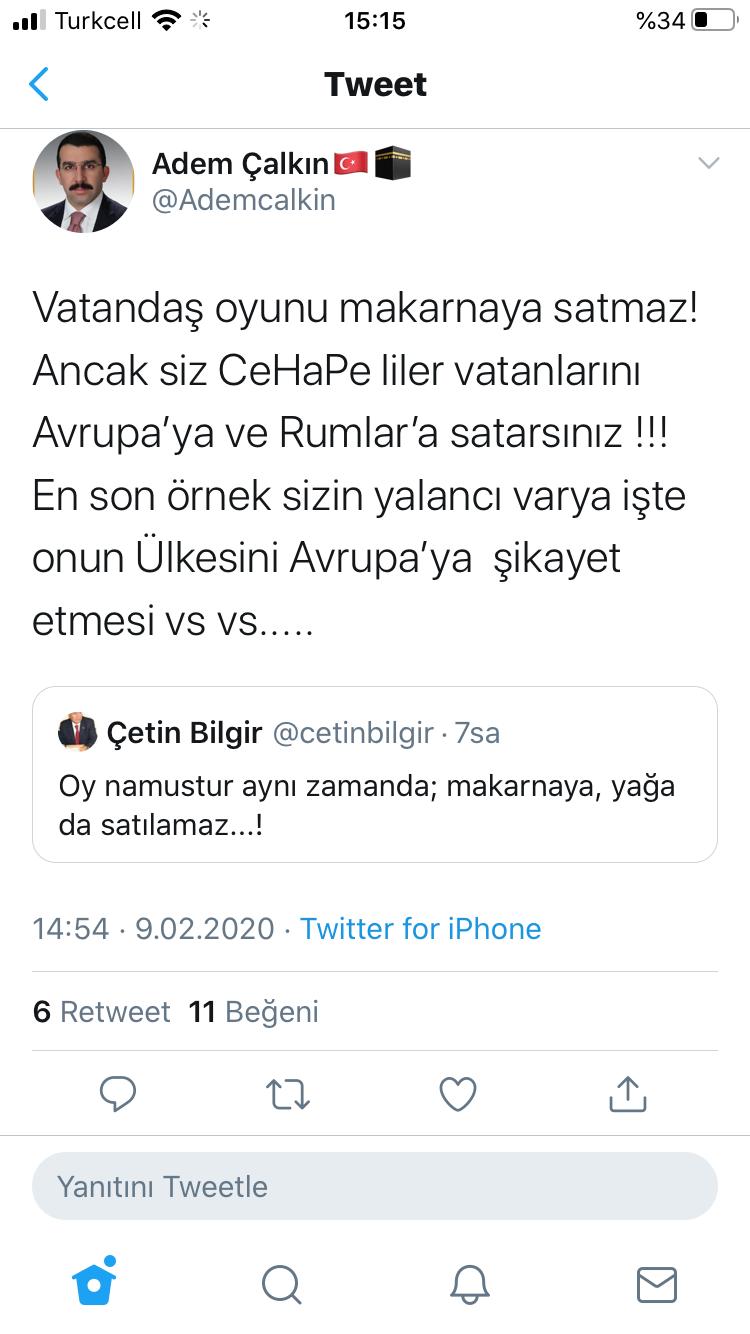Like the tweet with heart icon
The height and width of the screenshot is (1334, 750).
click(458, 1094)
